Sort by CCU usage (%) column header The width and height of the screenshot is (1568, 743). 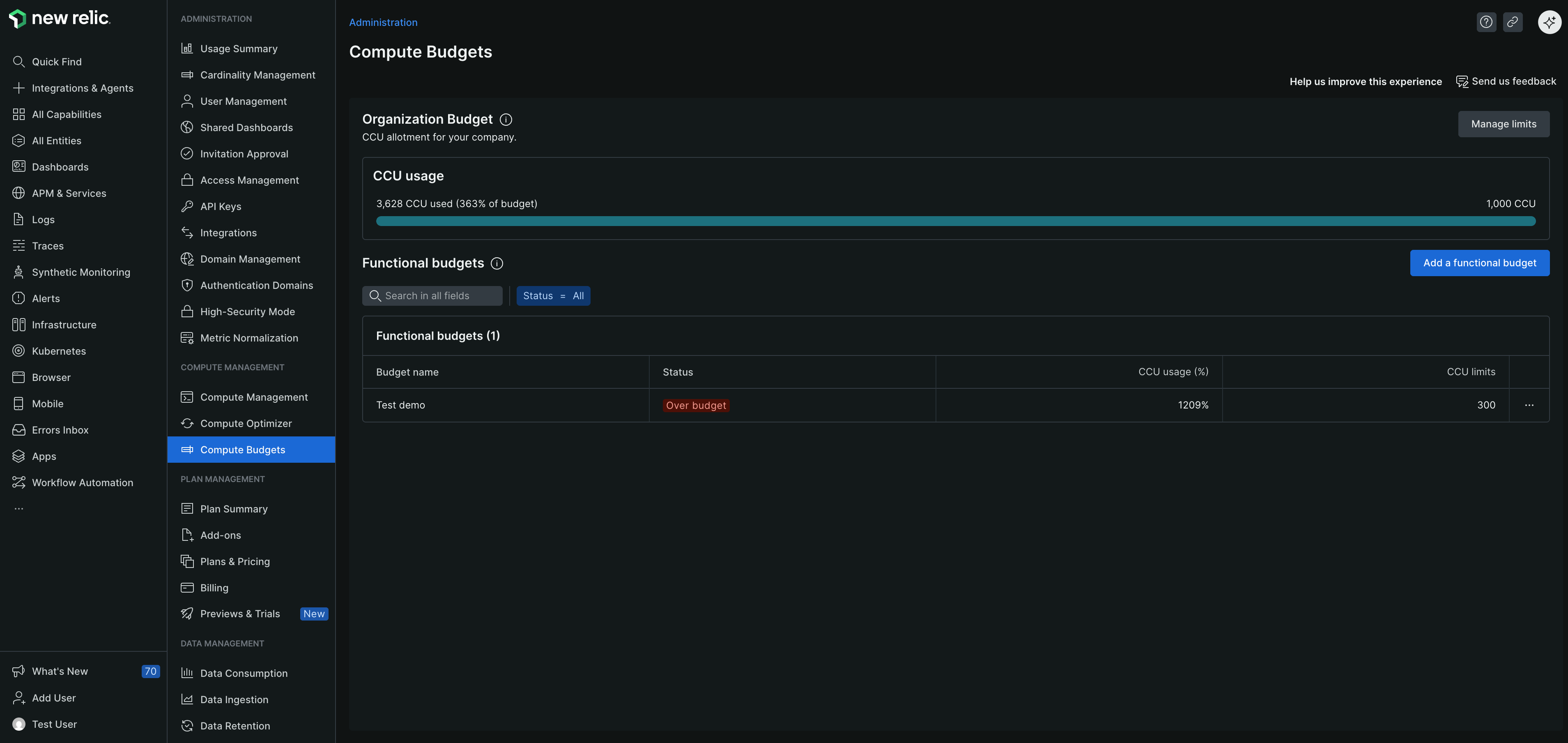point(1173,372)
